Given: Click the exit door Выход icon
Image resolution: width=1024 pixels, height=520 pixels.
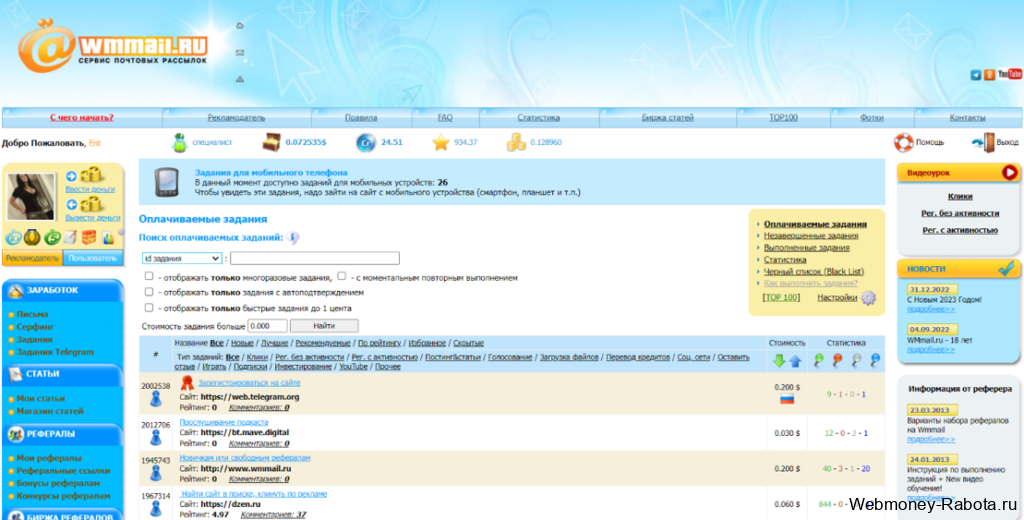Looking at the screenshot, I should click(985, 142).
